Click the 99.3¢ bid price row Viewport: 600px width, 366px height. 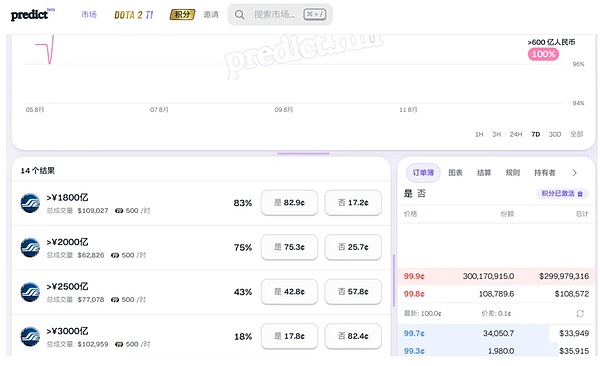tap(497, 350)
